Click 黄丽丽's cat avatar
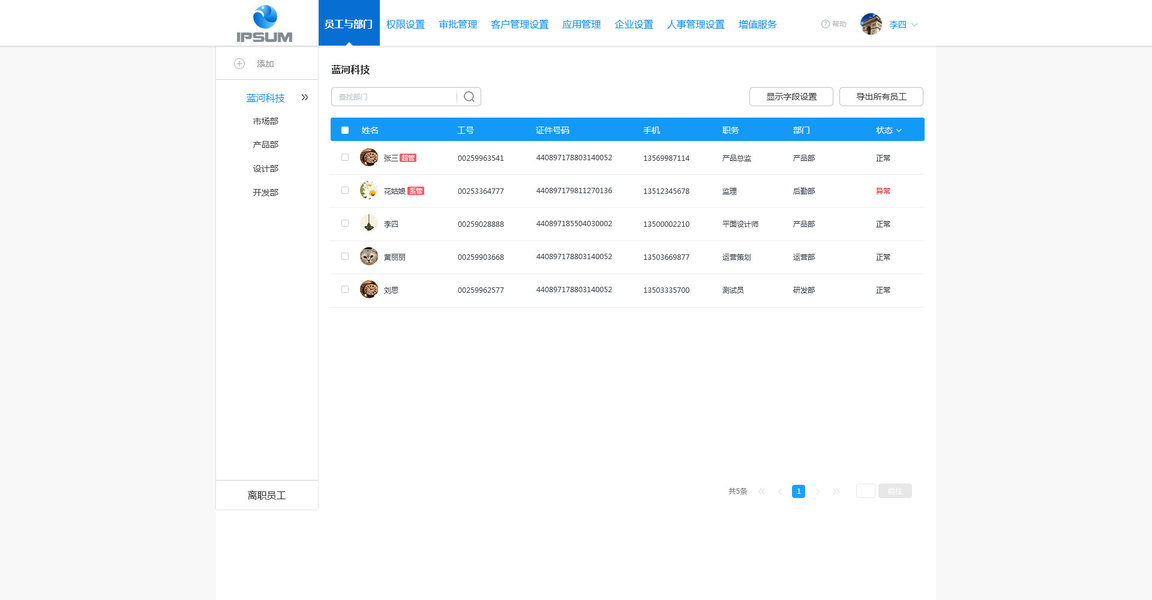The width and height of the screenshot is (1152, 600). click(x=369, y=256)
